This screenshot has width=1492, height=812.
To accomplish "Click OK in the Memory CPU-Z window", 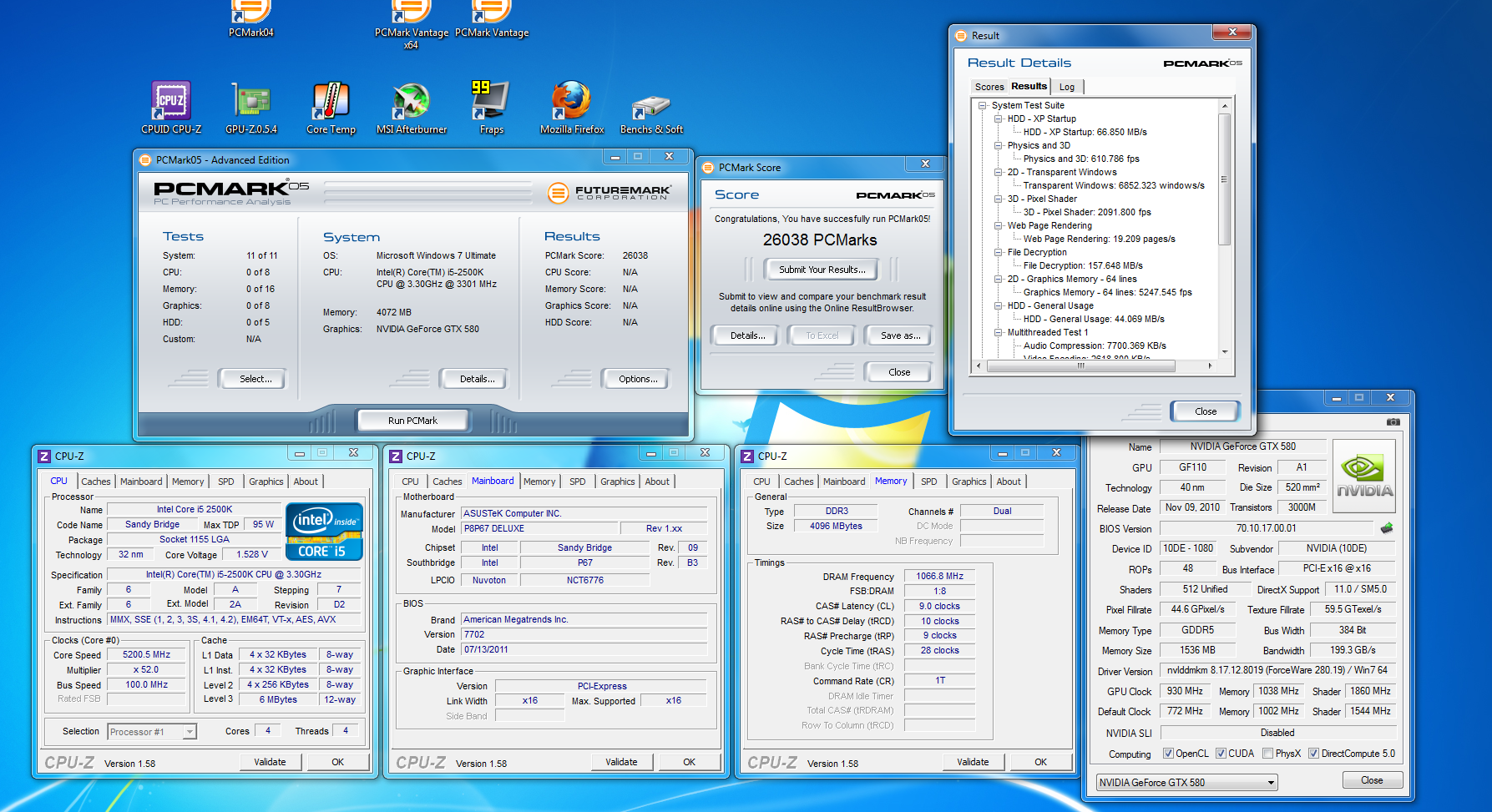I will (1040, 762).
